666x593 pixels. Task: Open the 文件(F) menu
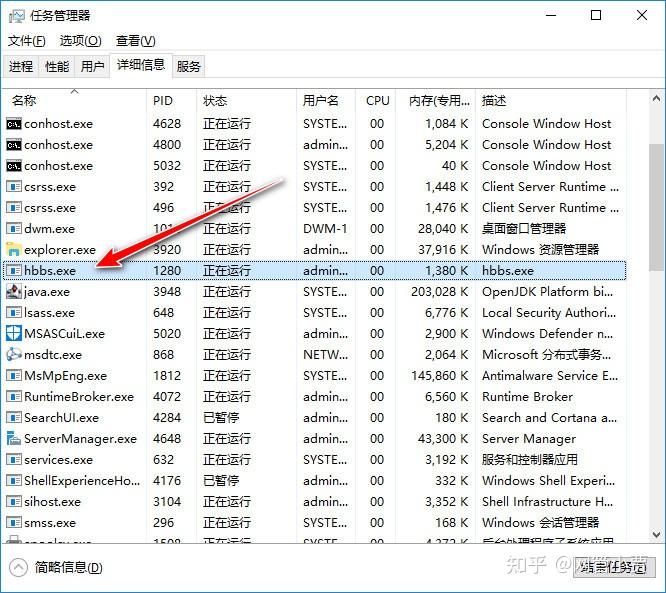click(27, 41)
